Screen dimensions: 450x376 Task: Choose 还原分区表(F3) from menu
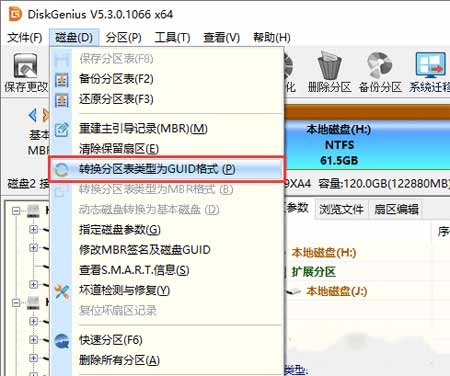[167, 99]
